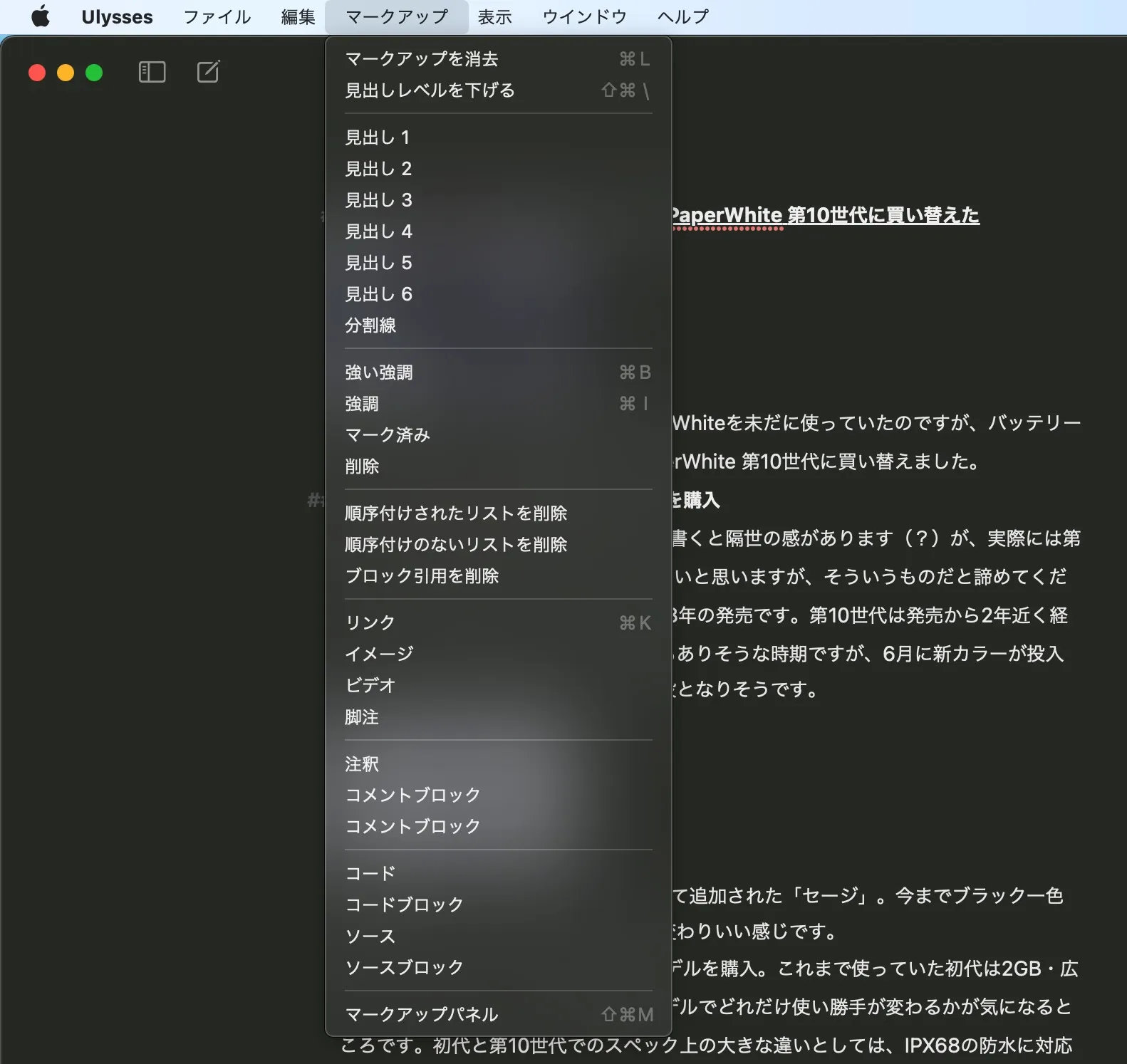
Task: Insert ビデオ from the menu
Action: tap(498, 686)
